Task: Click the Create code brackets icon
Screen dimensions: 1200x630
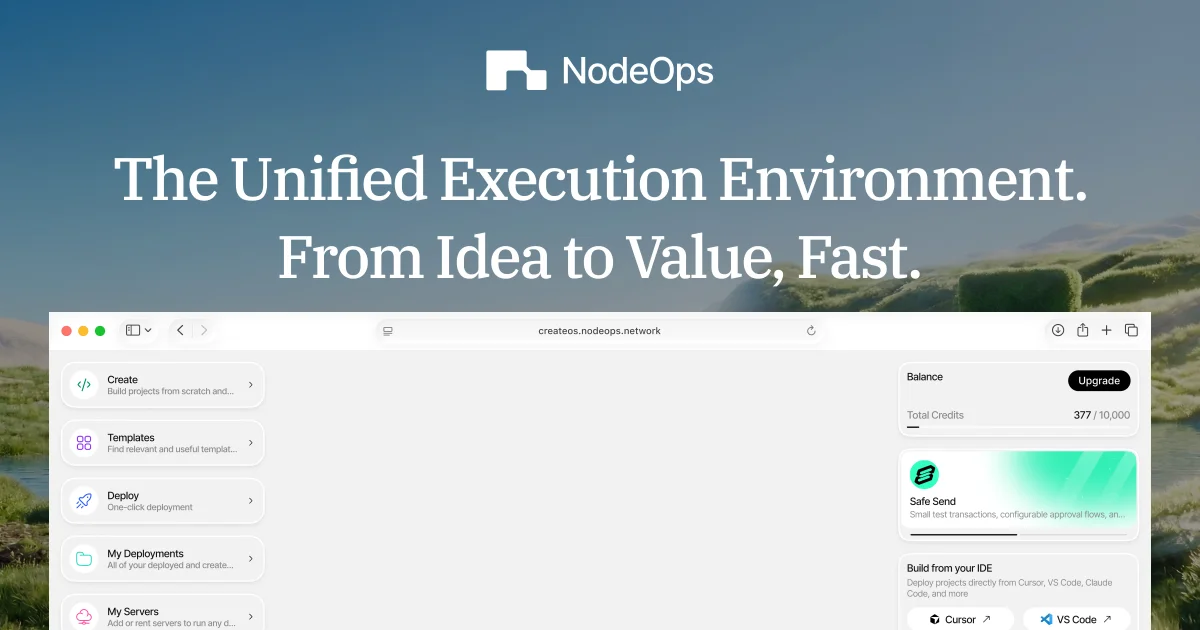Action: point(84,385)
